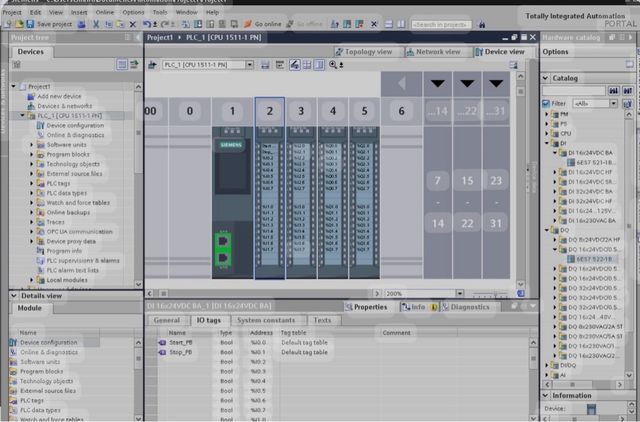Click the green Ethernet port on CPU
640x422 pixels.
pos(223,249)
